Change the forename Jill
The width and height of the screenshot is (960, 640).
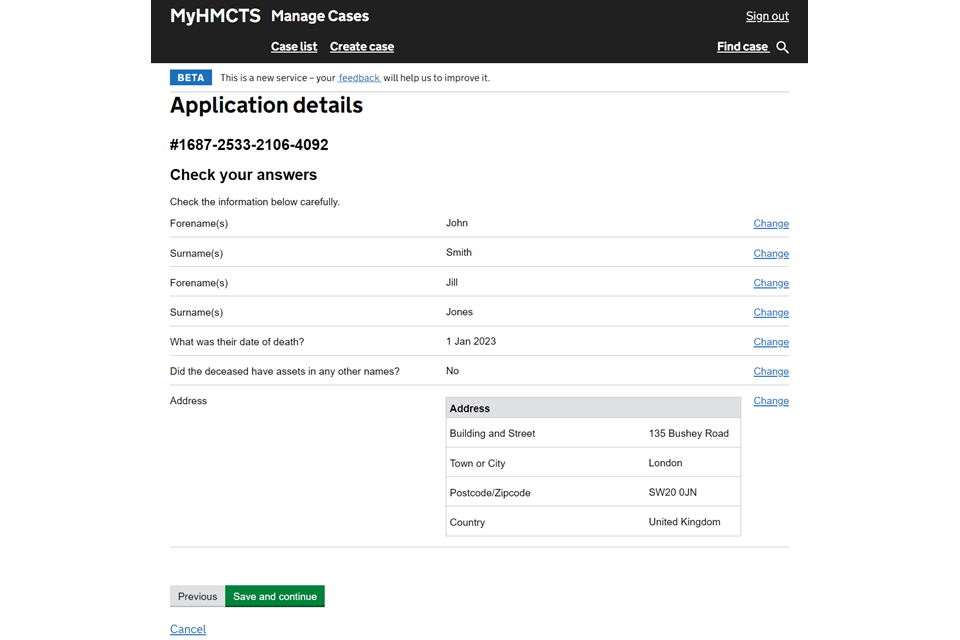tap(771, 283)
